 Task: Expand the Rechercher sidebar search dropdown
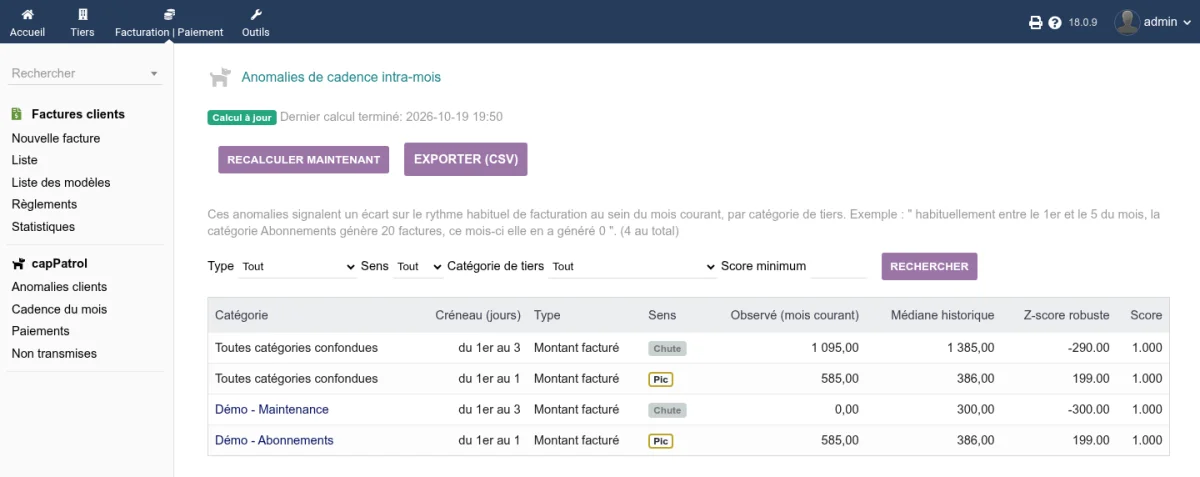tap(154, 74)
